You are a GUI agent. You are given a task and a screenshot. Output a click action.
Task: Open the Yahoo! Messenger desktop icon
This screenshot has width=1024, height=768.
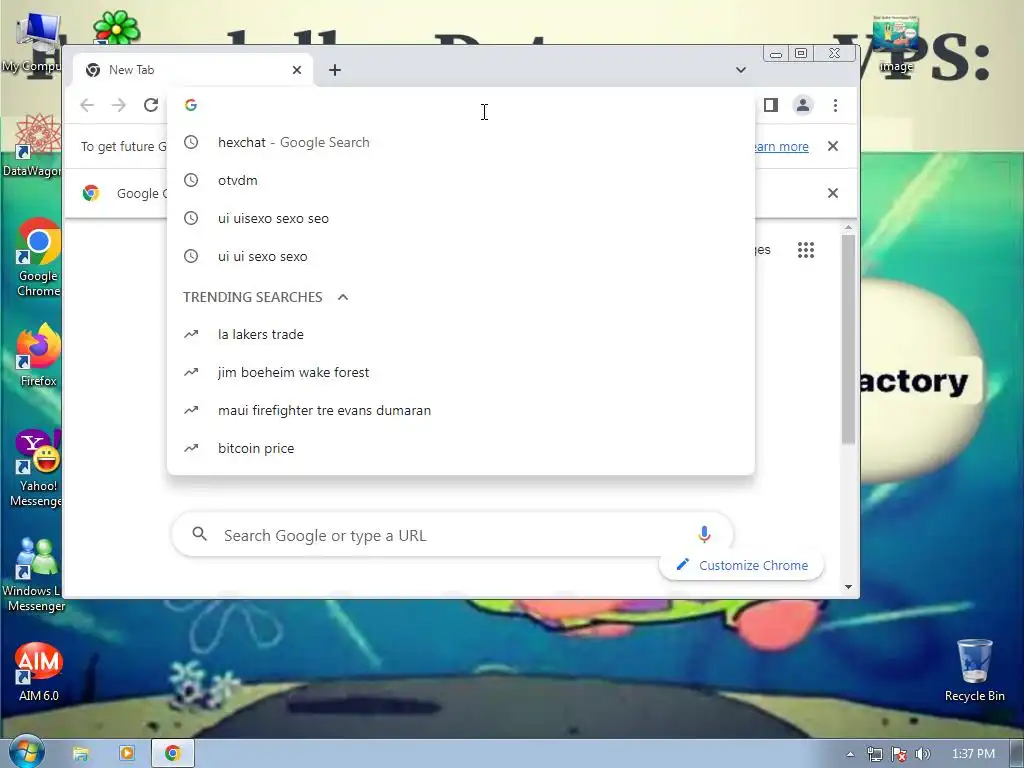click(38, 468)
